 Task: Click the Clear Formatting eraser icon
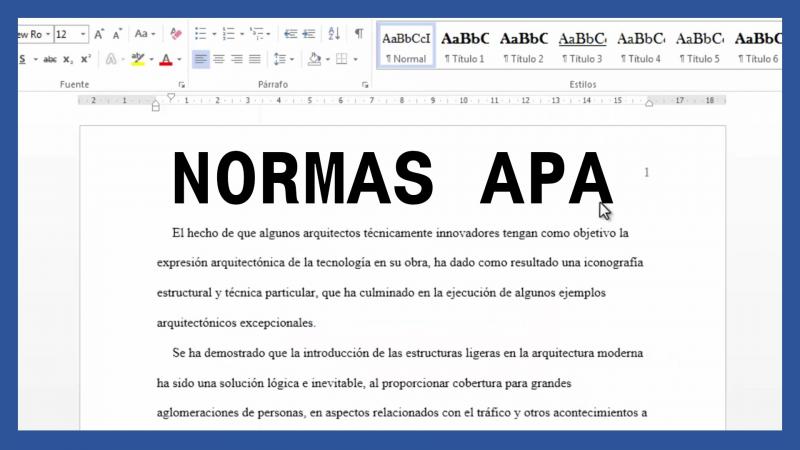click(177, 34)
